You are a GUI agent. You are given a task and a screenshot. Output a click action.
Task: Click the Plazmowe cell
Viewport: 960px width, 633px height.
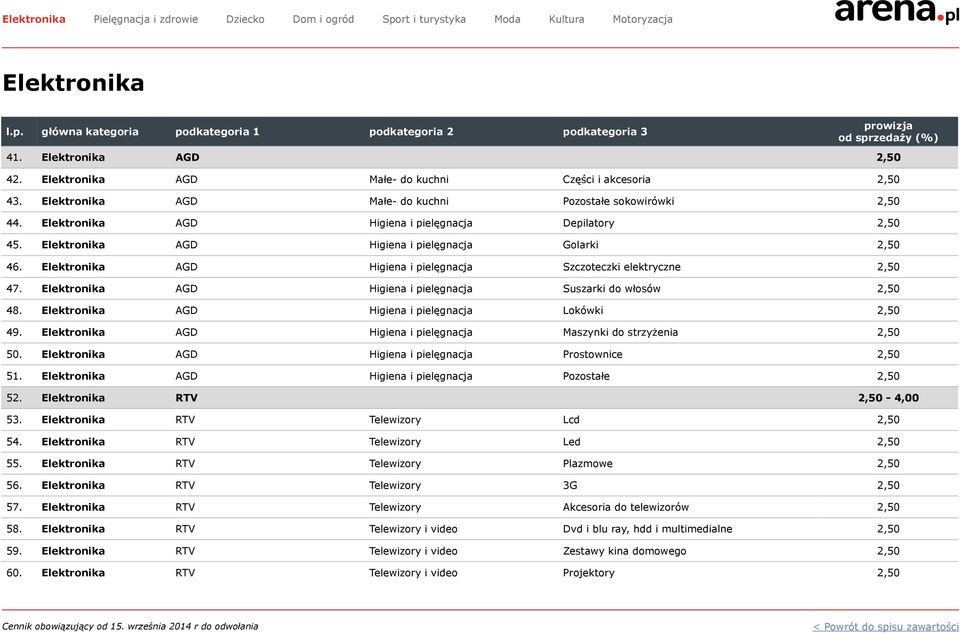point(588,464)
